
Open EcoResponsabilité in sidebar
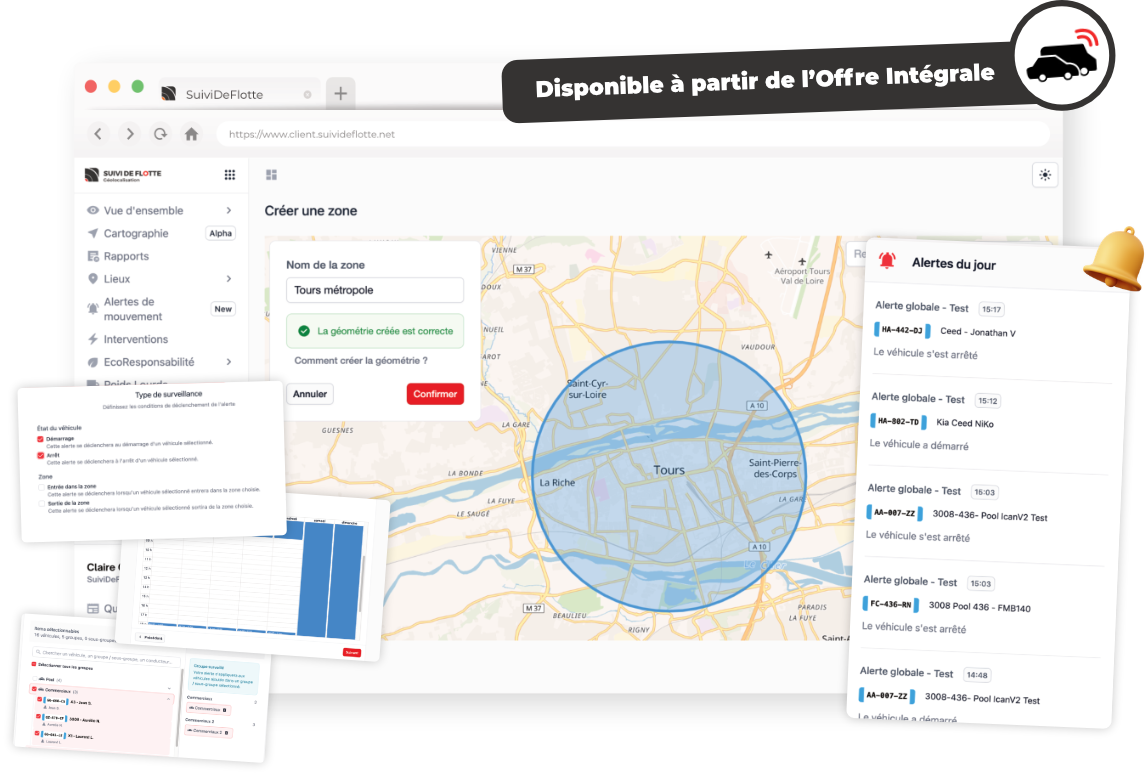(149, 362)
